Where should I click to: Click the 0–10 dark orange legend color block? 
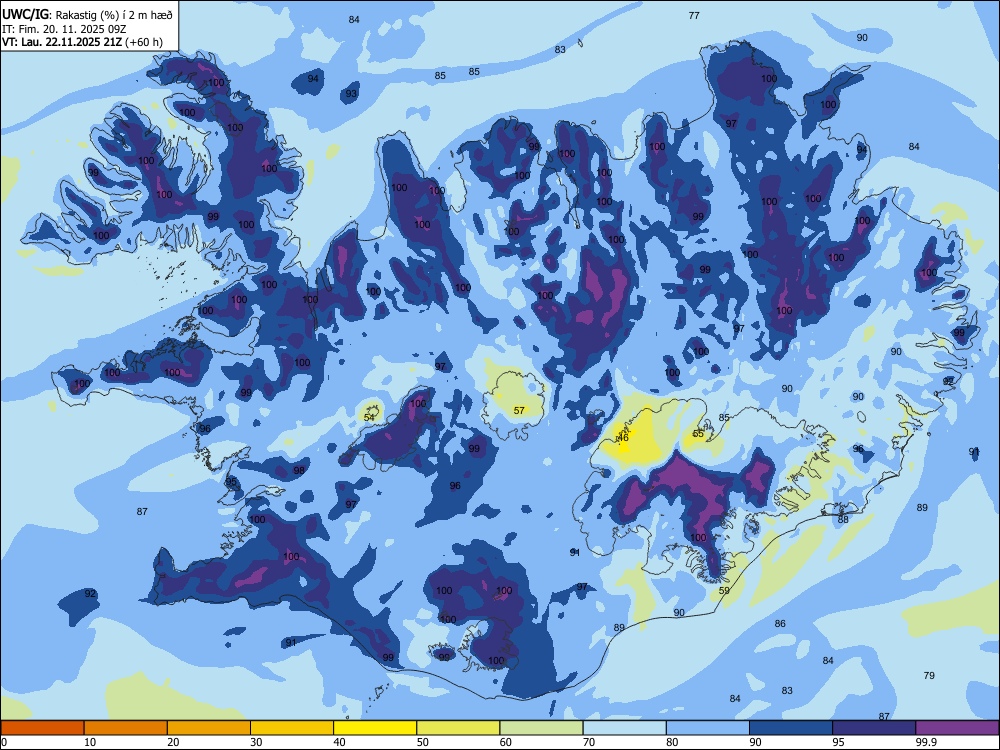pos(42,728)
